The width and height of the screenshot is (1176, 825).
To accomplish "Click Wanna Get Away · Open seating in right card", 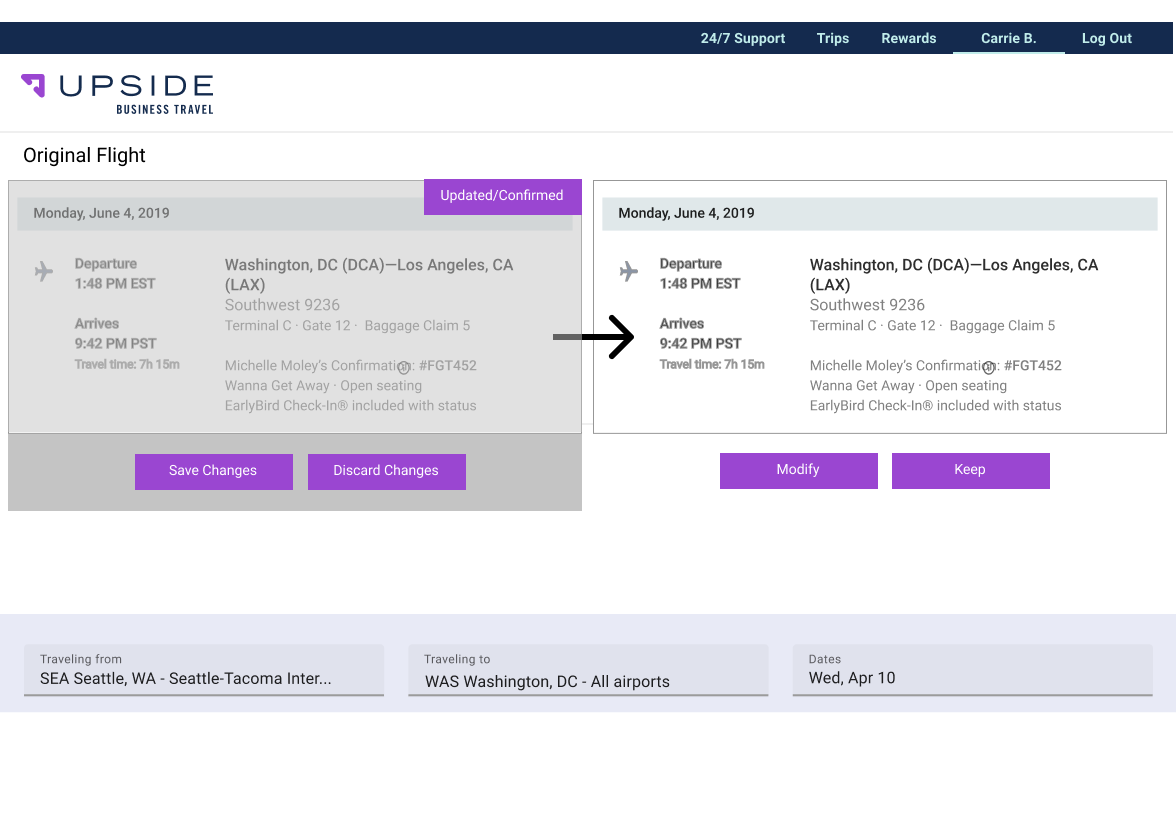I will click(x=908, y=386).
